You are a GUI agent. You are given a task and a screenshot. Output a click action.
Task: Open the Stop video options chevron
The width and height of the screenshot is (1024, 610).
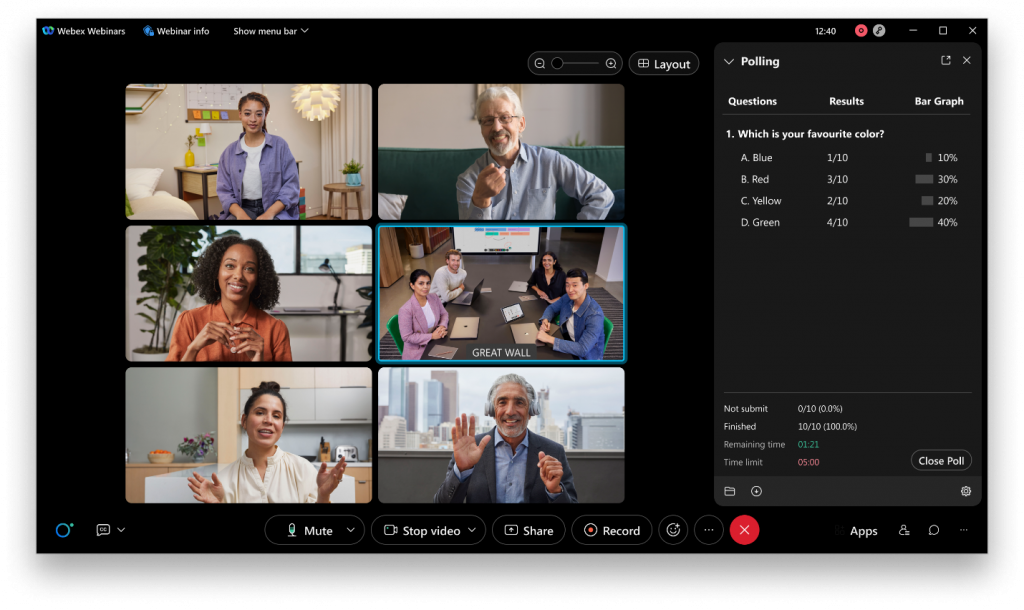click(471, 530)
